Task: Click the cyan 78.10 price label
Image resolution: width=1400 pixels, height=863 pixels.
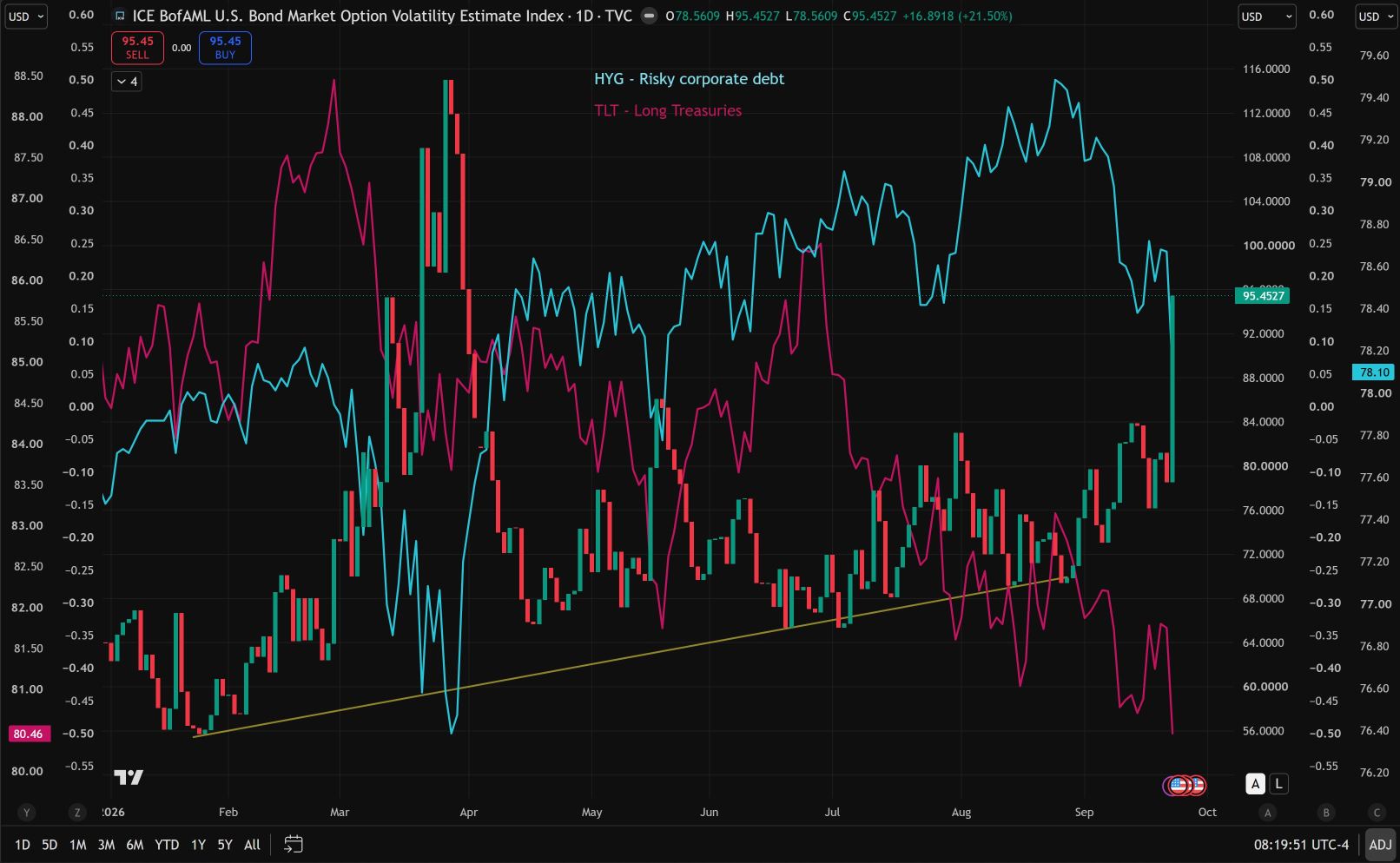Action: (1374, 372)
